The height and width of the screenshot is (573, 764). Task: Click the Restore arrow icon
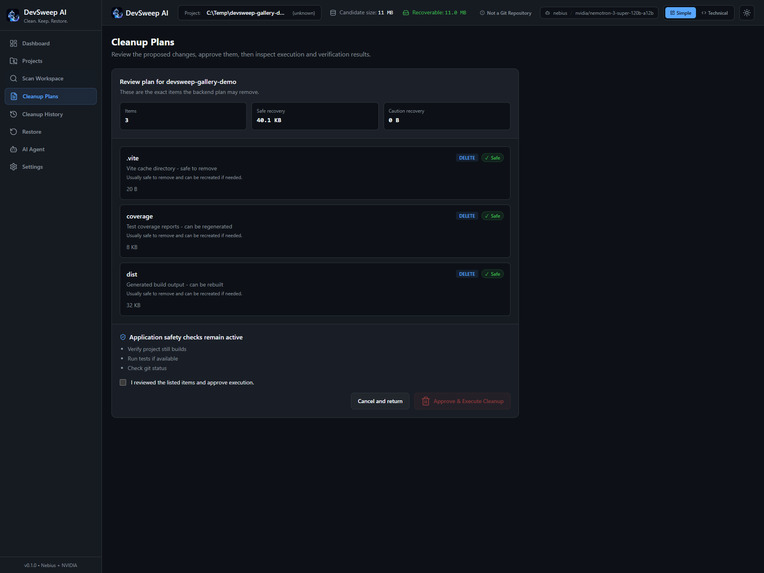14,132
